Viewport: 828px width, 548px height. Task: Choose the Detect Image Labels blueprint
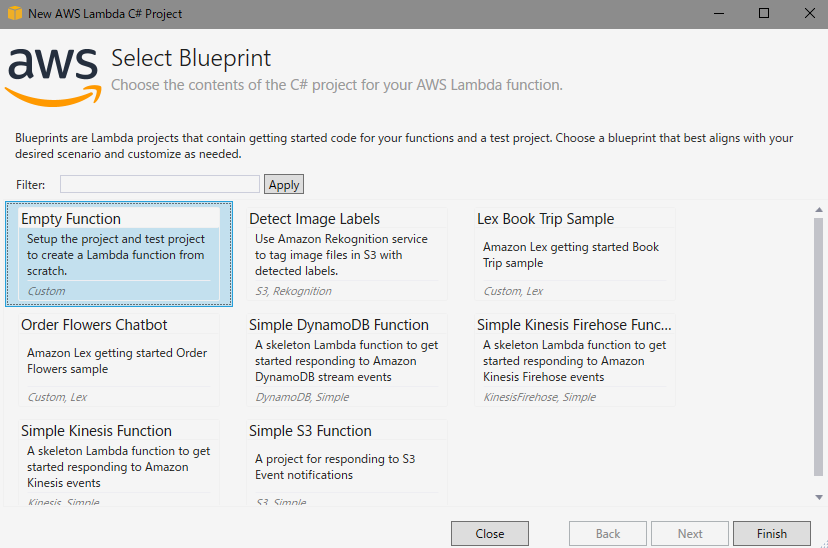click(x=347, y=254)
